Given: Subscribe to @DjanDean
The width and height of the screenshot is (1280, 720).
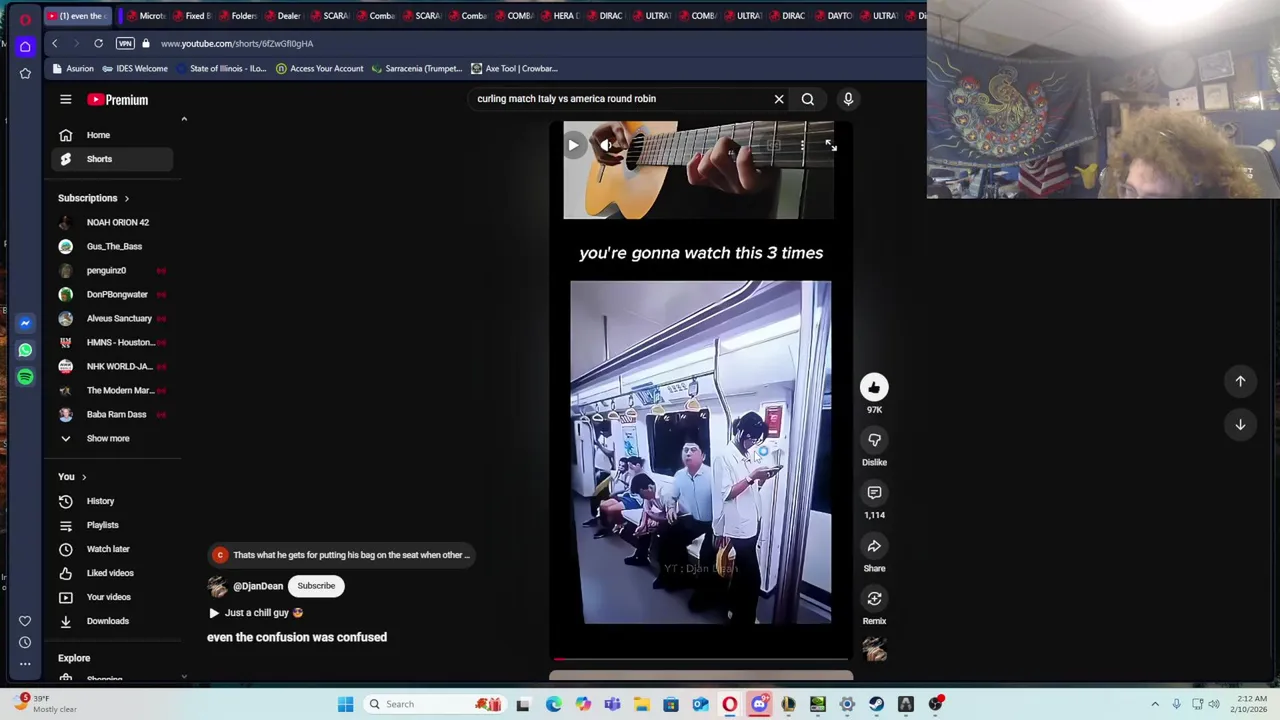Looking at the screenshot, I should click(x=316, y=586).
